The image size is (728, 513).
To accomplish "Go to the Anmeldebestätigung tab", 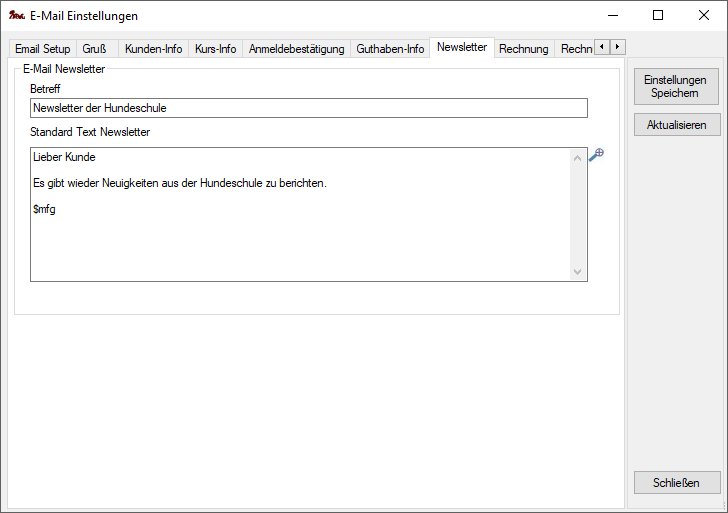I will 296,49.
